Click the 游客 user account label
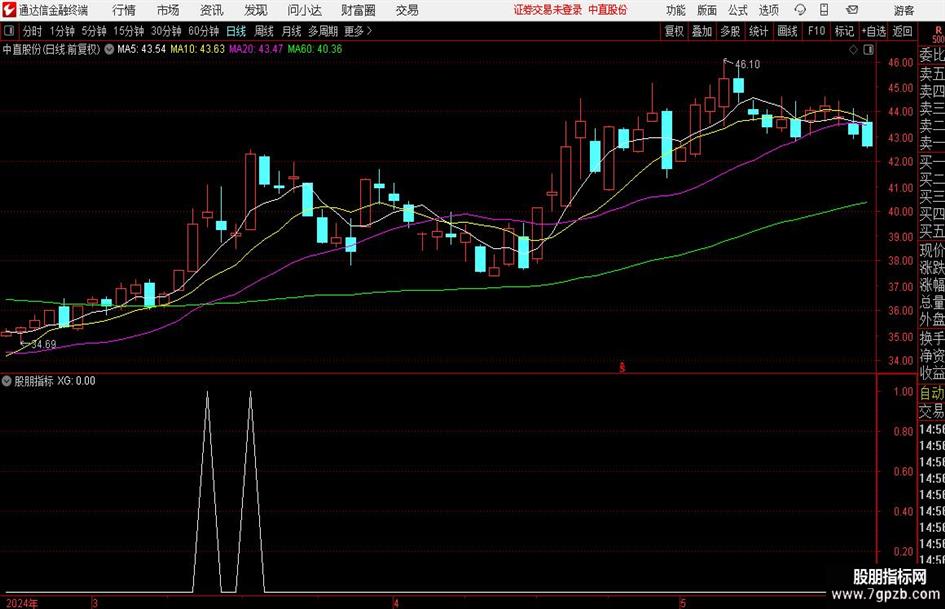Image resolution: width=945 pixels, height=609 pixels. [x=903, y=10]
